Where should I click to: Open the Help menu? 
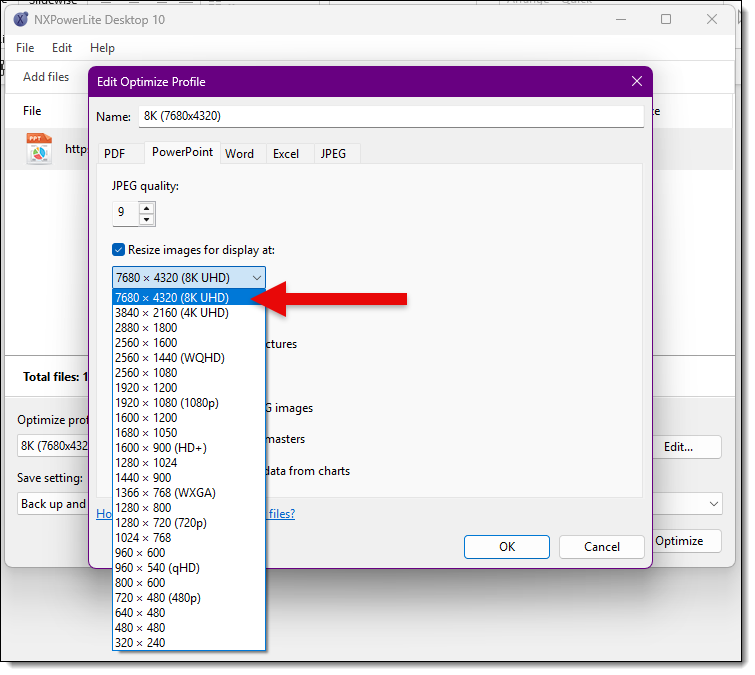[x=102, y=48]
